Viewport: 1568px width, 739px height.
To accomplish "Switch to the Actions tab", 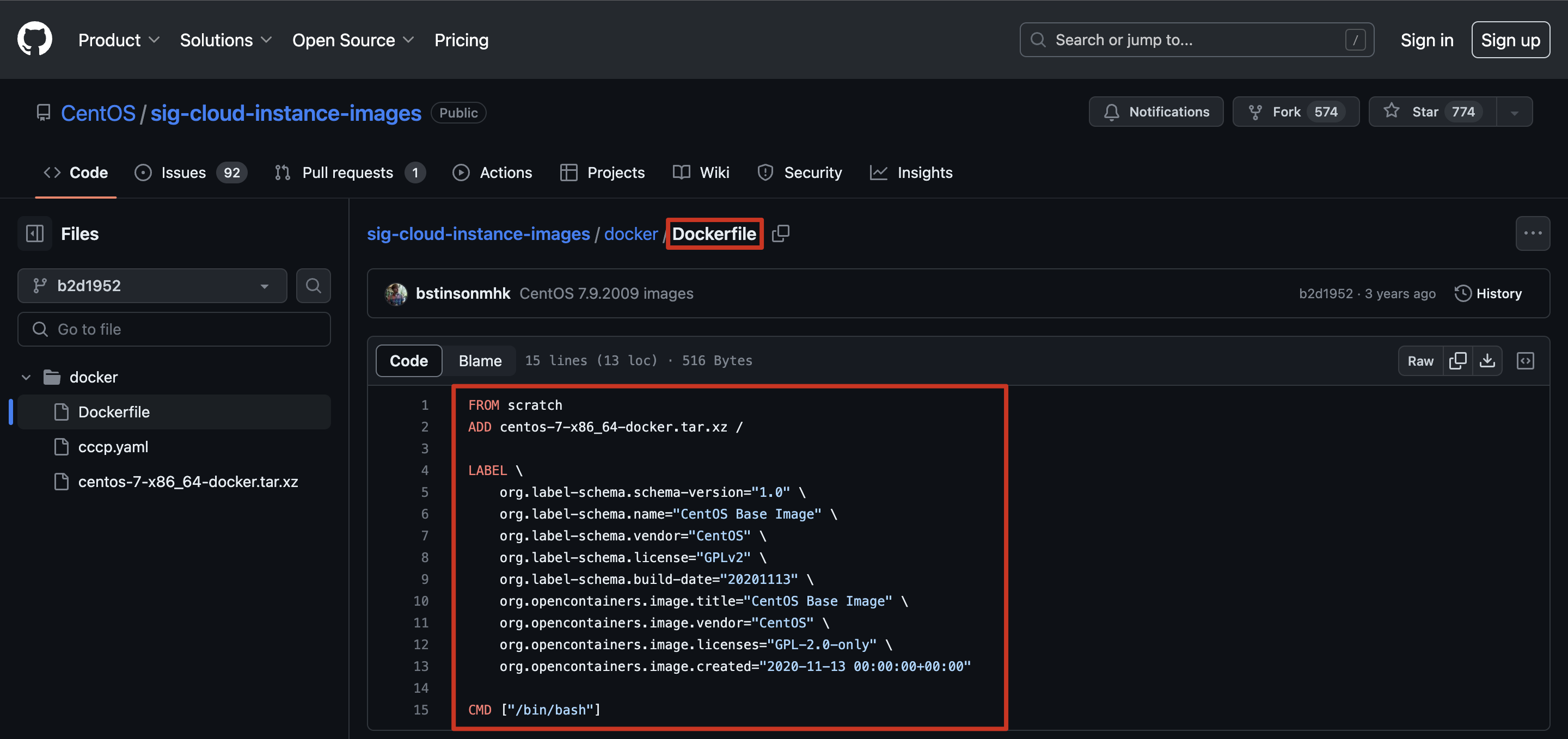I will point(492,173).
